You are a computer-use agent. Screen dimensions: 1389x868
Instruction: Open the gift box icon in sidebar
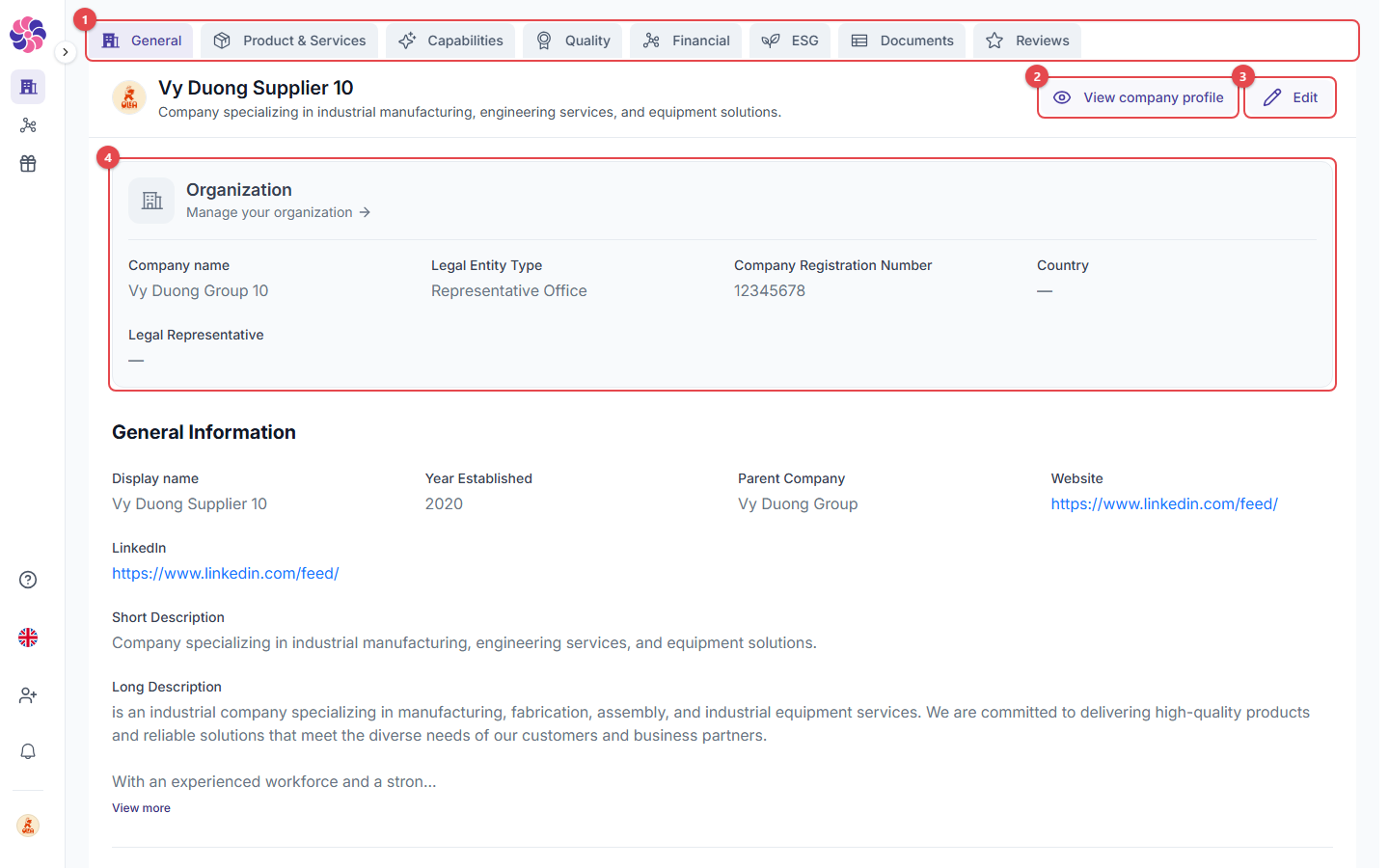[28, 164]
